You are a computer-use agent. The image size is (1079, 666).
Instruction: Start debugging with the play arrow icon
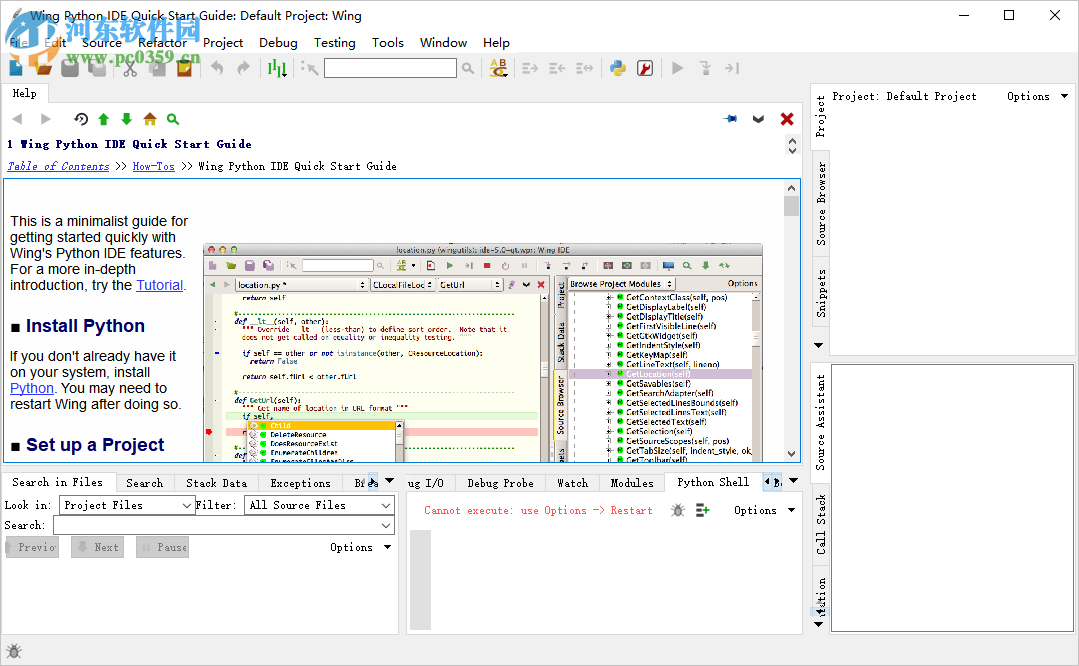(x=678, y=68)
